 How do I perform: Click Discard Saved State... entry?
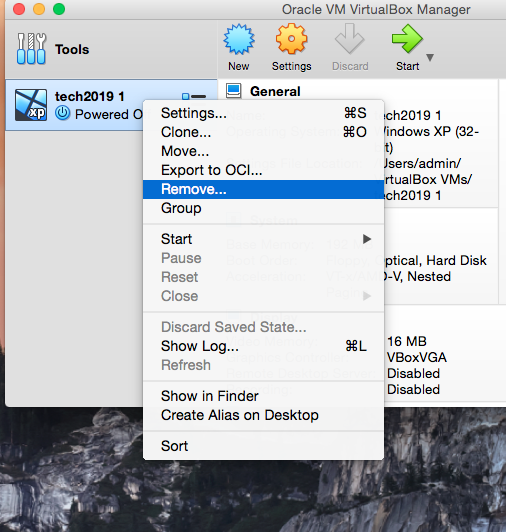[x=263, y=327]
